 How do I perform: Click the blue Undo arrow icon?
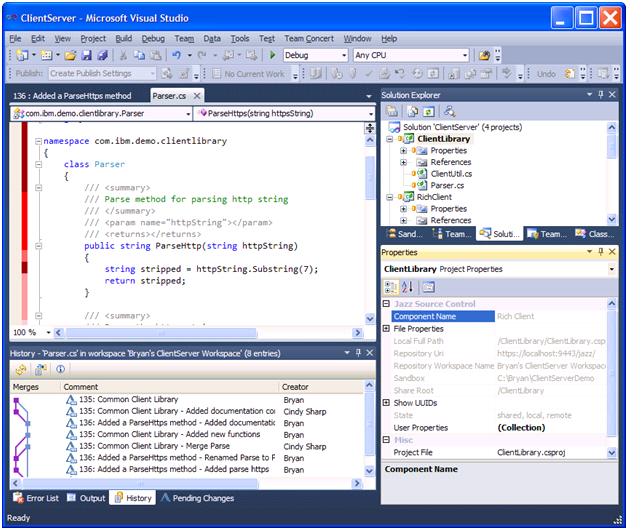(x=176, y=55)
